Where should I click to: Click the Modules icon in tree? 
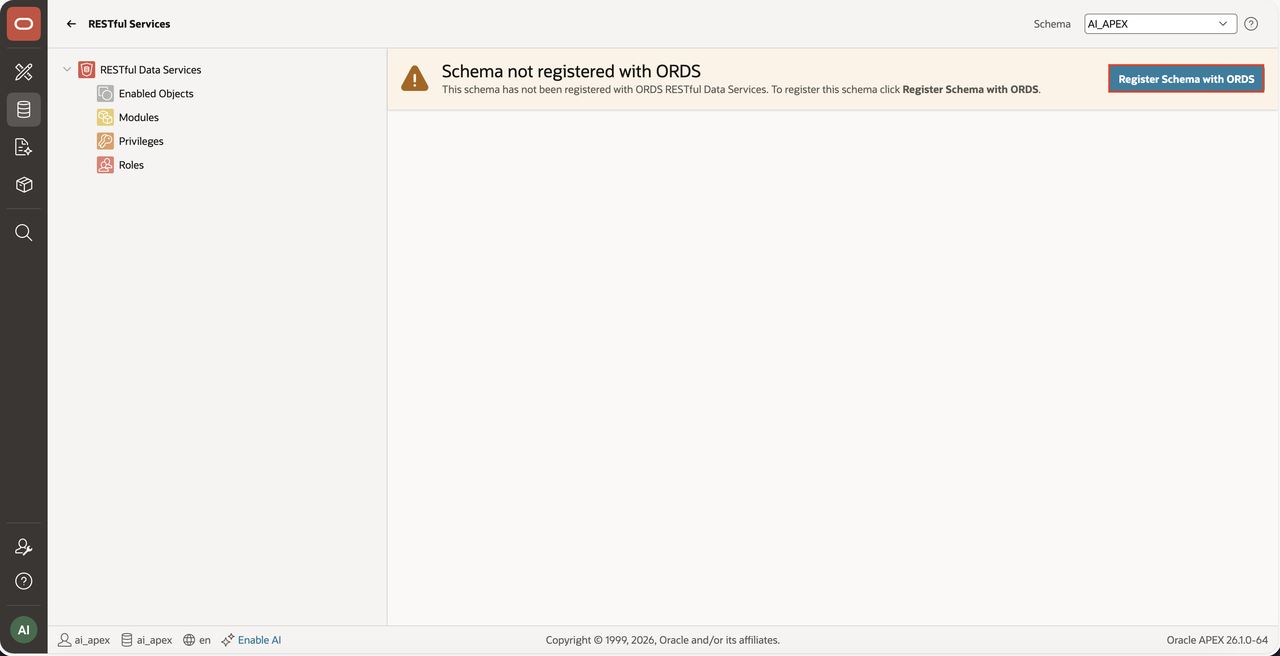105,117
